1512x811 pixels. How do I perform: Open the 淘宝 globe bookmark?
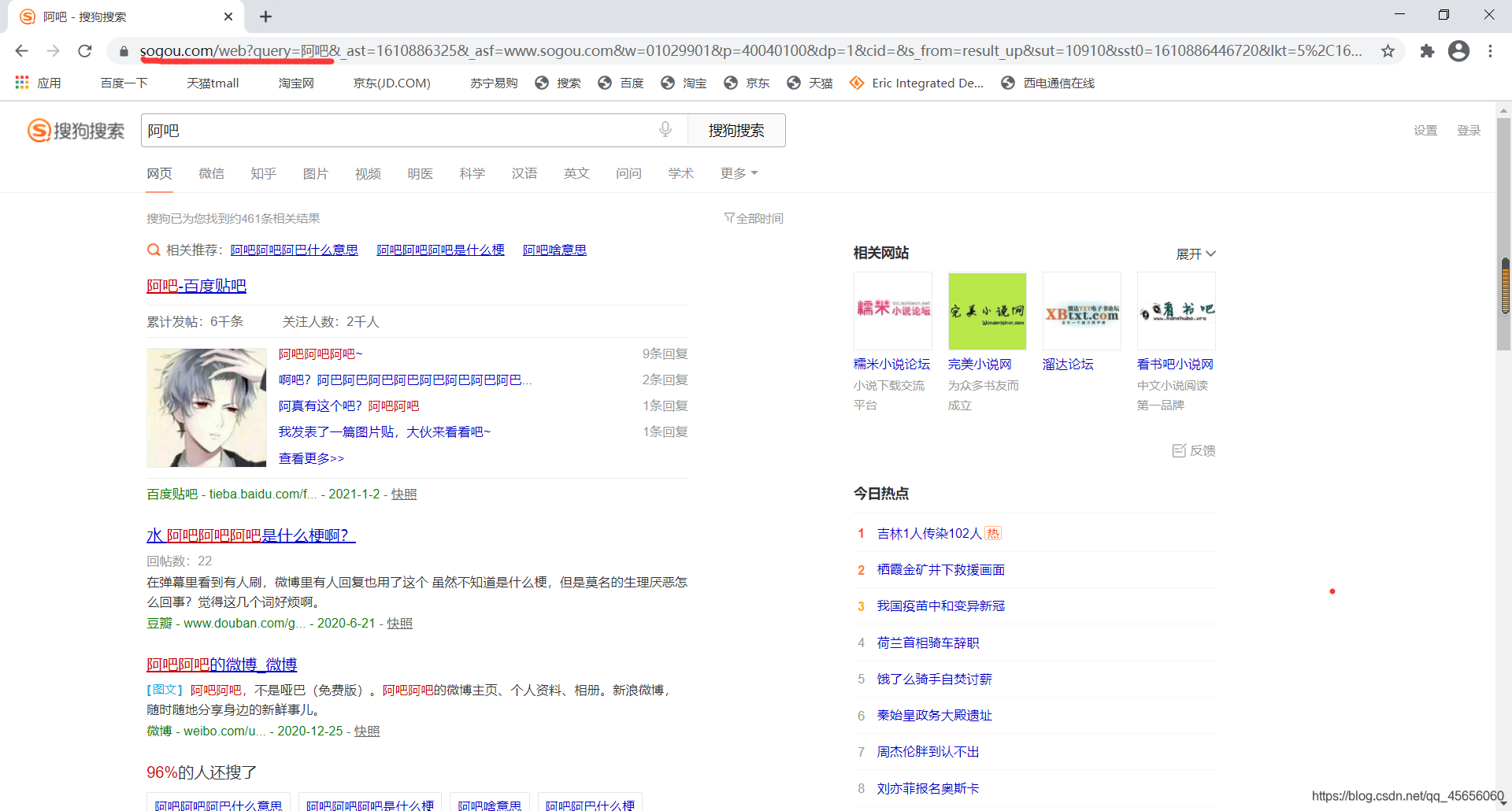point(684,83)
